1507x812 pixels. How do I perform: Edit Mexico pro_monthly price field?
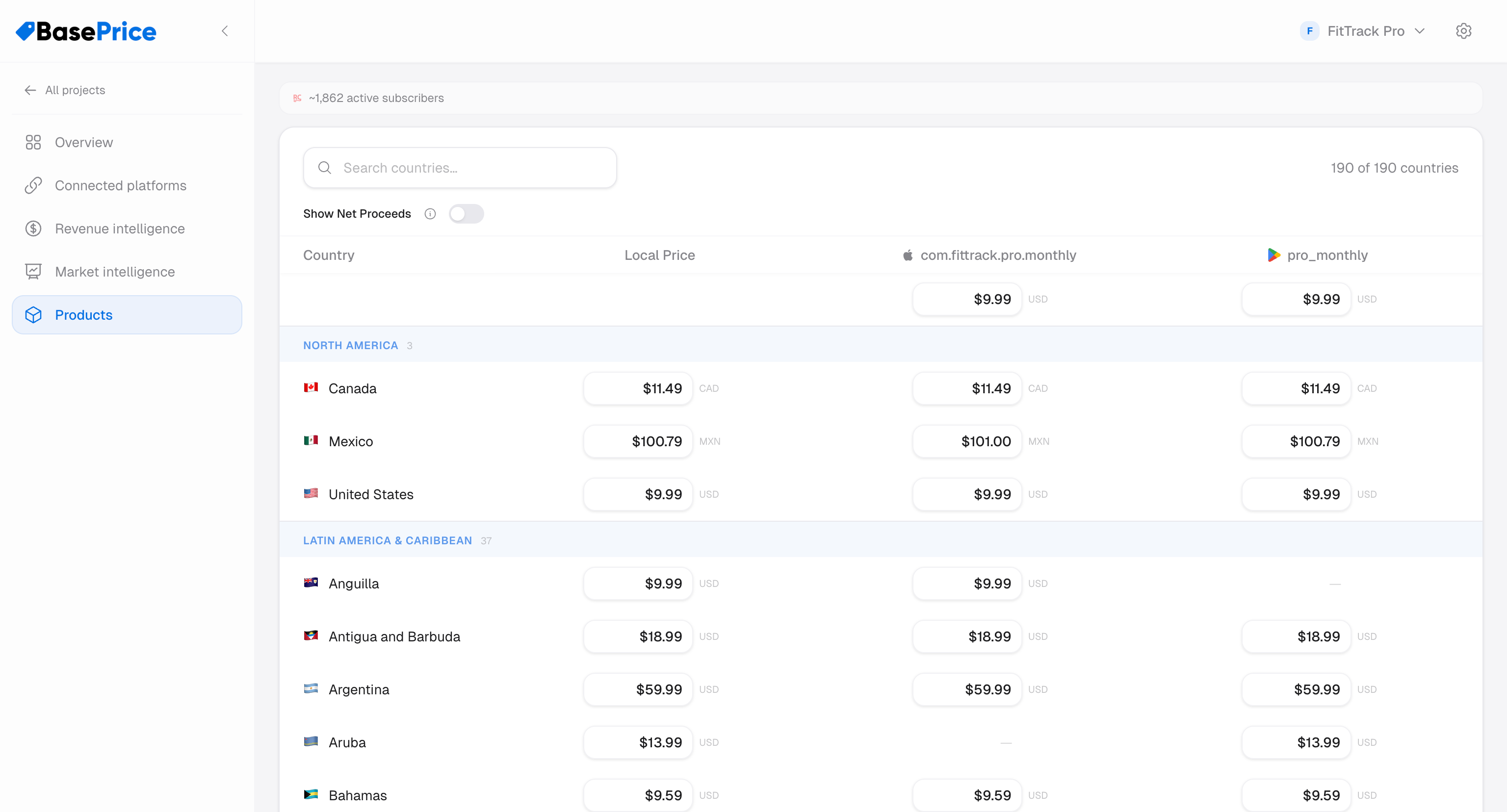pos(1296,441)
